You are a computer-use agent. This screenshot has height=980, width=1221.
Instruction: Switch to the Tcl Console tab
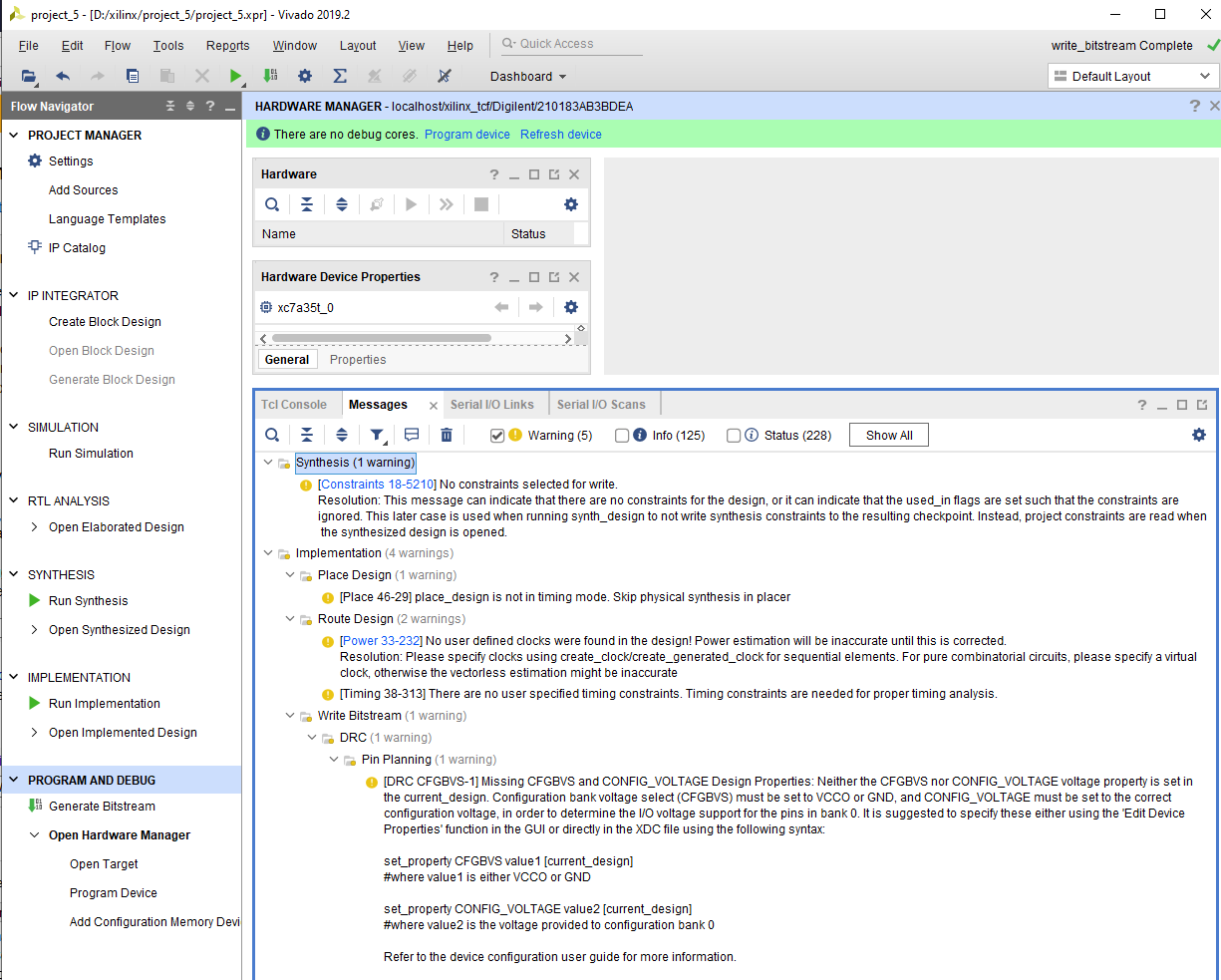click(x=294, y=404)
